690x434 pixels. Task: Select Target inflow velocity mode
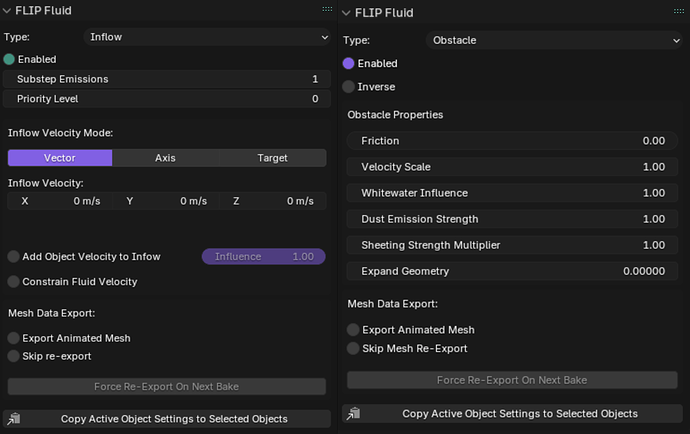coord(272,158)
